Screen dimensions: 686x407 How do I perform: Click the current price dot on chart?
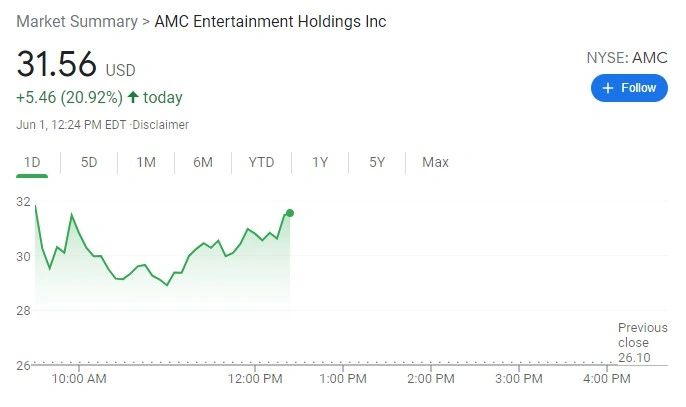pyautogui.click(x=290, y=213)
